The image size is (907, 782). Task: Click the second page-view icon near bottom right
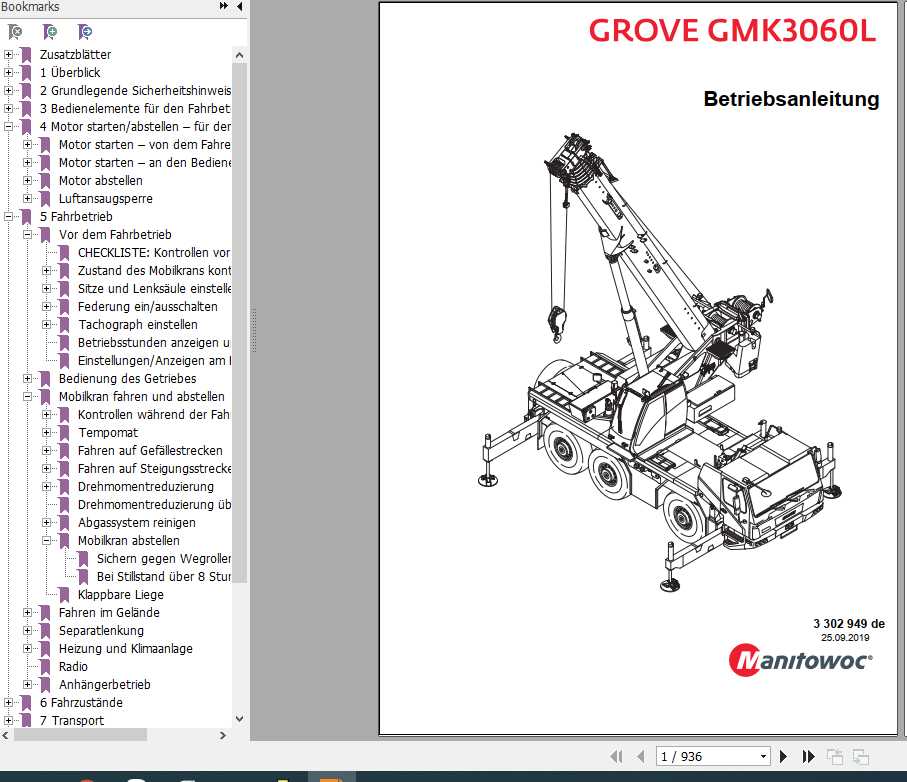pos(862,756)
